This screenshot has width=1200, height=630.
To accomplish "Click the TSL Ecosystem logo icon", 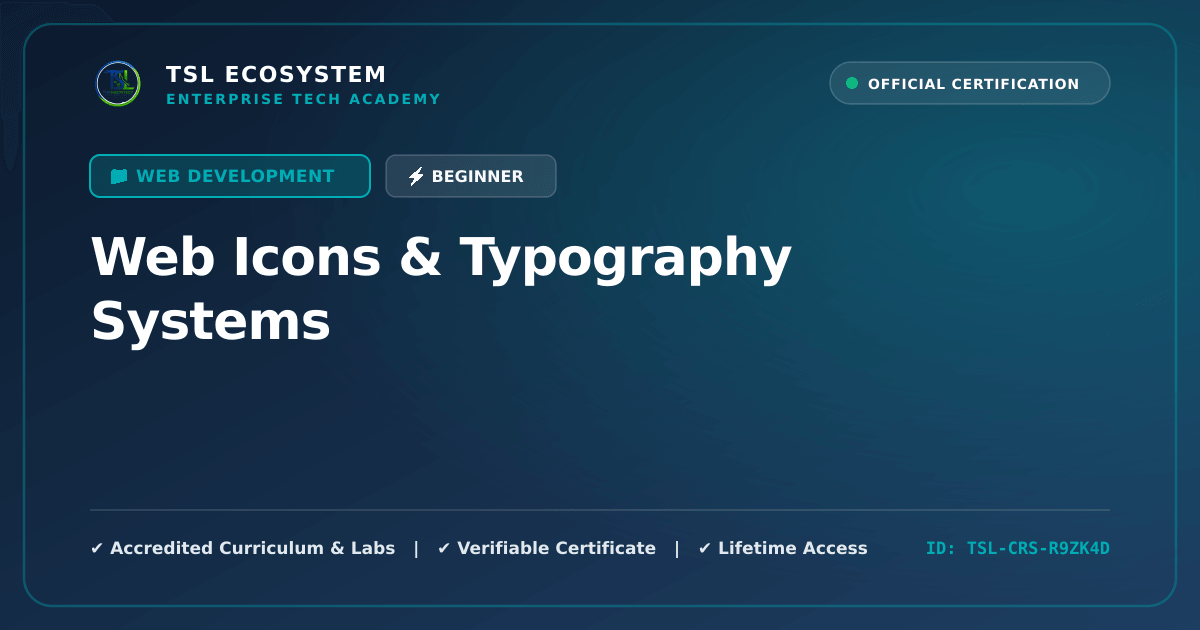I will coord(118,84).
